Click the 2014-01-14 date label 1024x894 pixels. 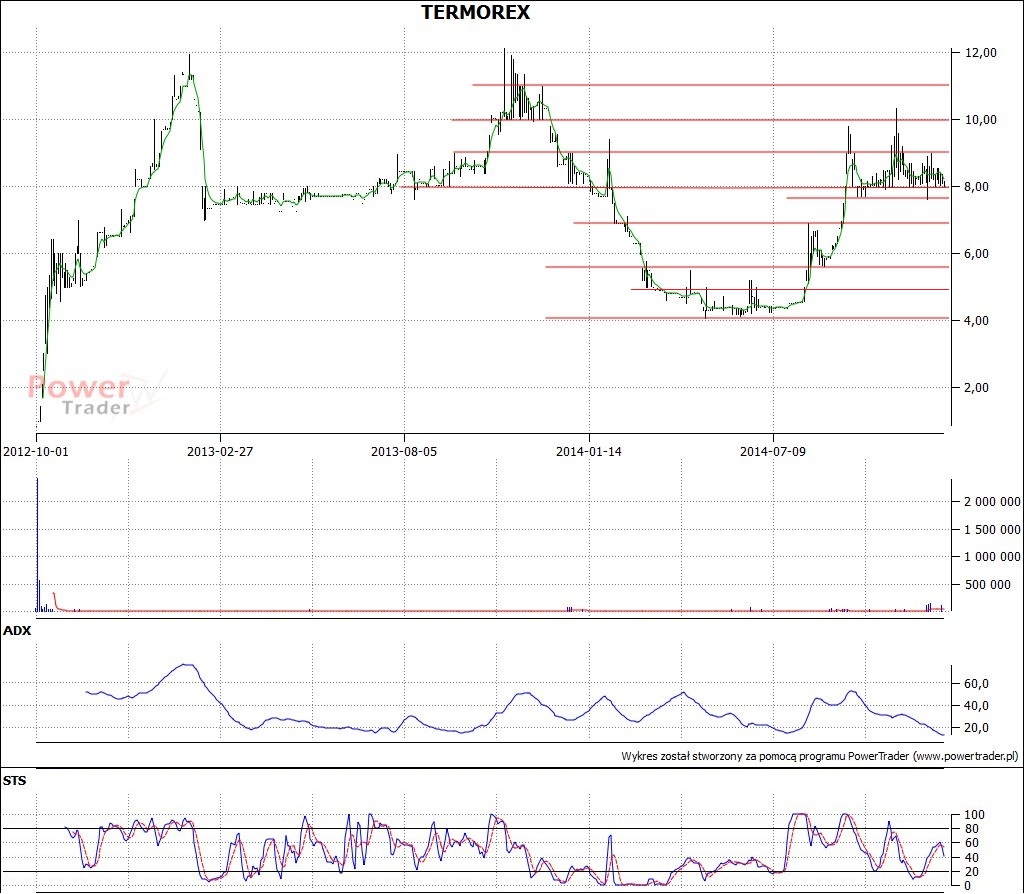tap(589, 451)
